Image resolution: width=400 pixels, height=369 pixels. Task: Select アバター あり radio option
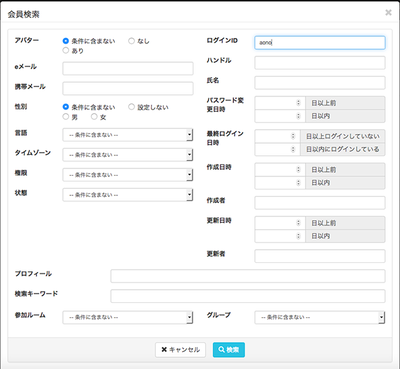66,51
